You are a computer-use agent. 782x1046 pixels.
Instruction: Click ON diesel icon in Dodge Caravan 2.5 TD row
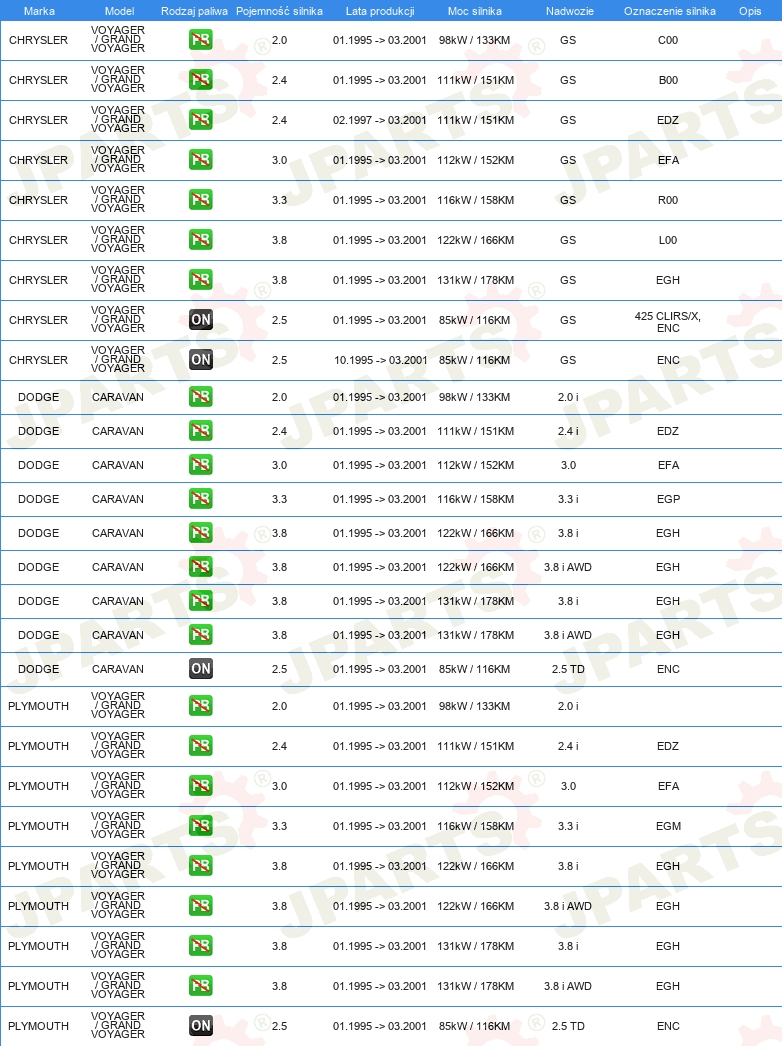click(x=201, y=669)
